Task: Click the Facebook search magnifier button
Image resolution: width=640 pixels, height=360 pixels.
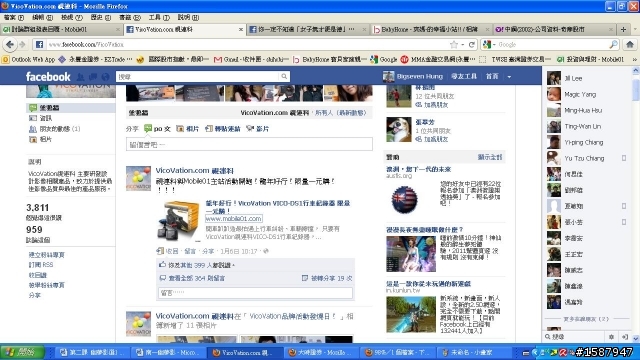Action: pos(284,76)
